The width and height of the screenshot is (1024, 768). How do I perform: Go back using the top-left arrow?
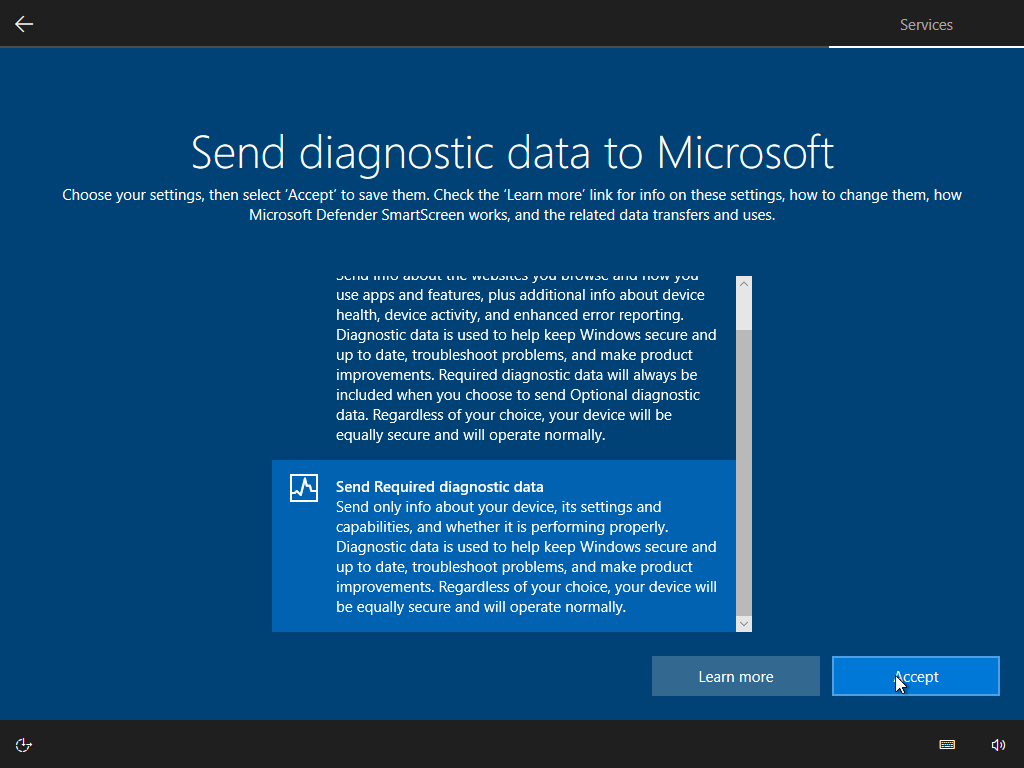24,24
